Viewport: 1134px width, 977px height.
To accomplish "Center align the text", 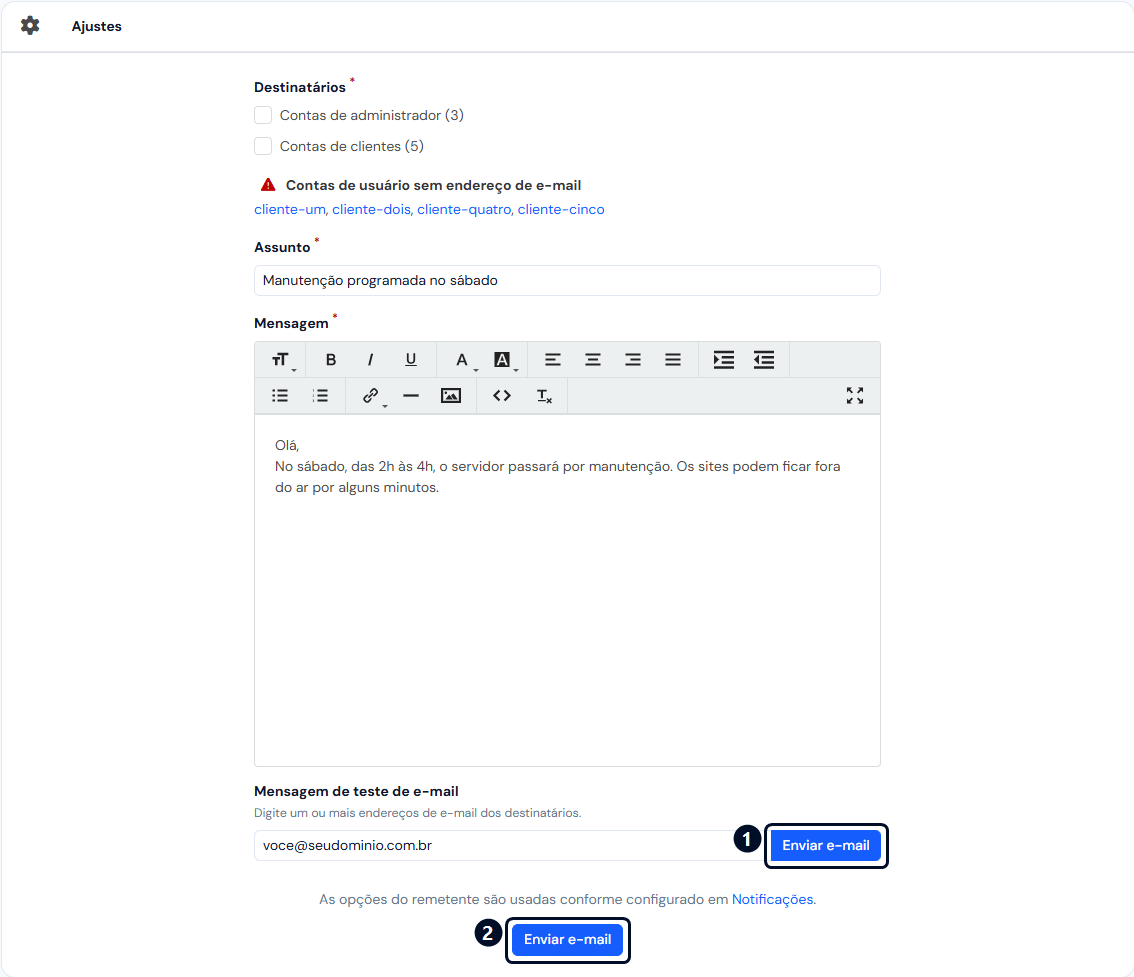I will click(593, 360).
